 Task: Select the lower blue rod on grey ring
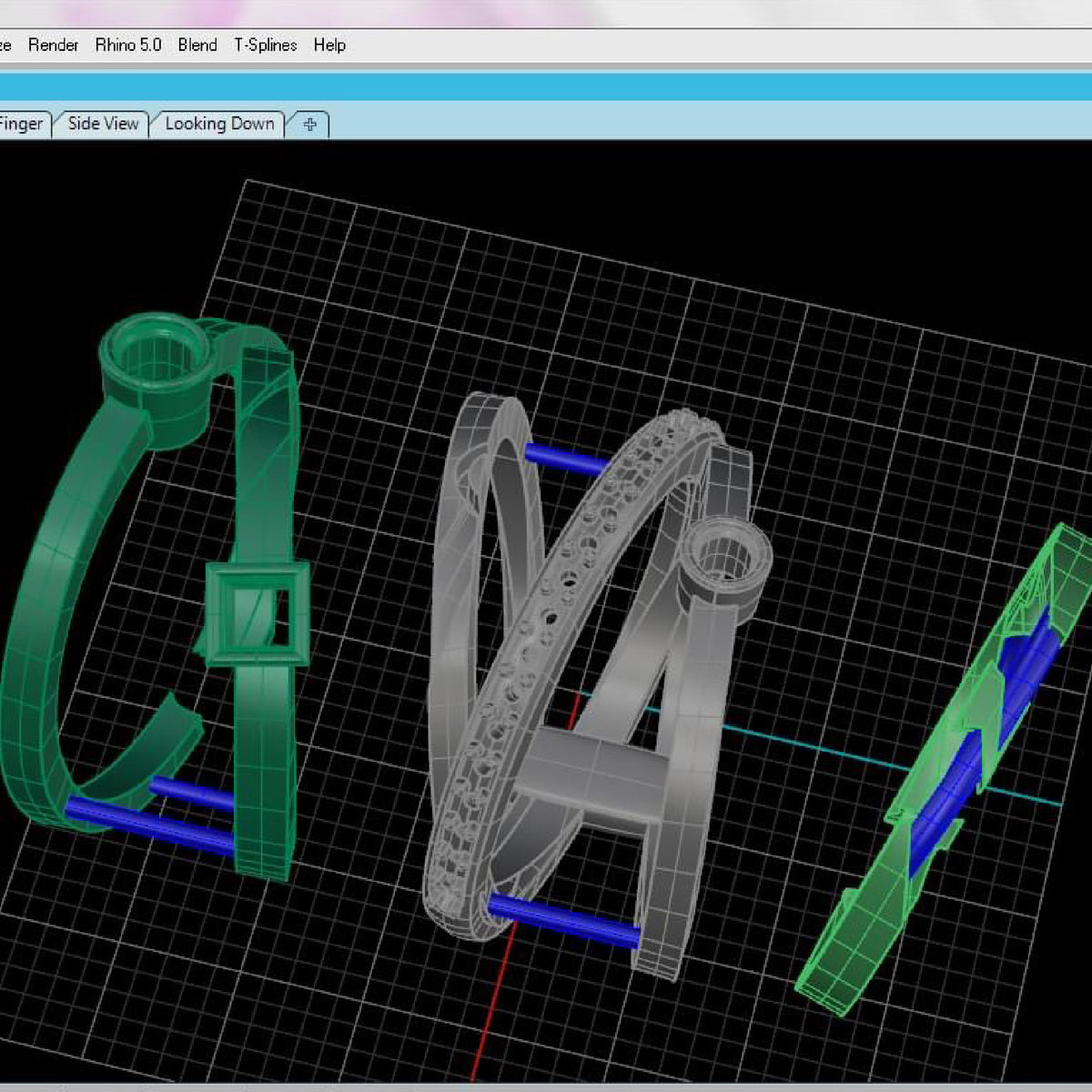click(x=564, y=919)
